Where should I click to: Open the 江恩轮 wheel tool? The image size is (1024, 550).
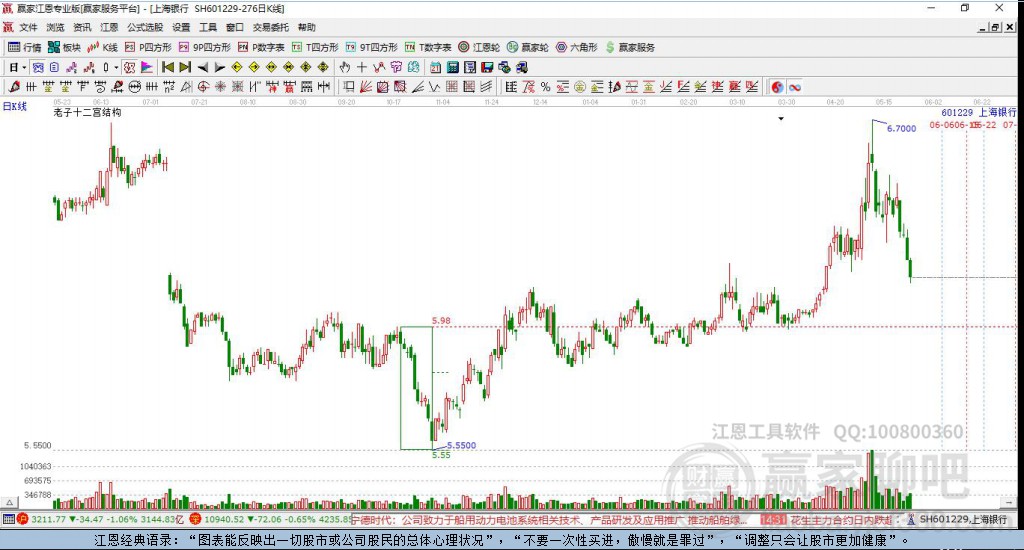[x=479, y=47]
